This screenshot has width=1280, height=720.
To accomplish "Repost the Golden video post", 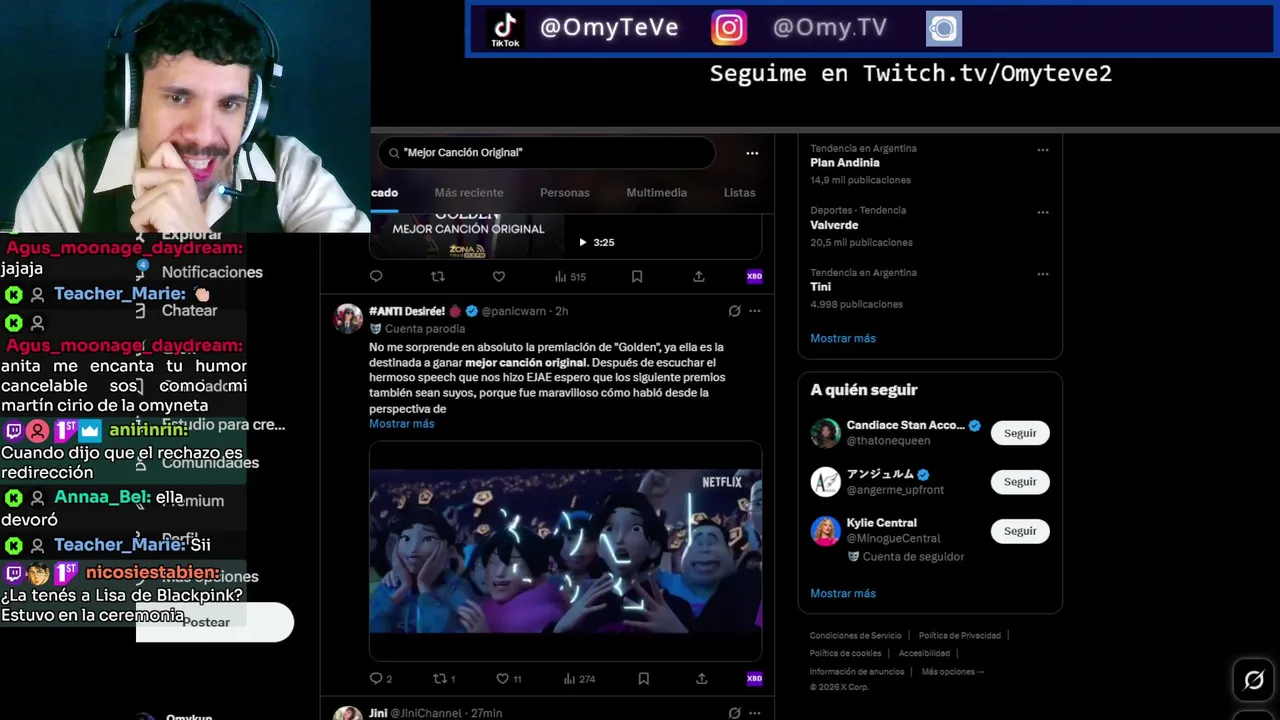I will point(437,277).
